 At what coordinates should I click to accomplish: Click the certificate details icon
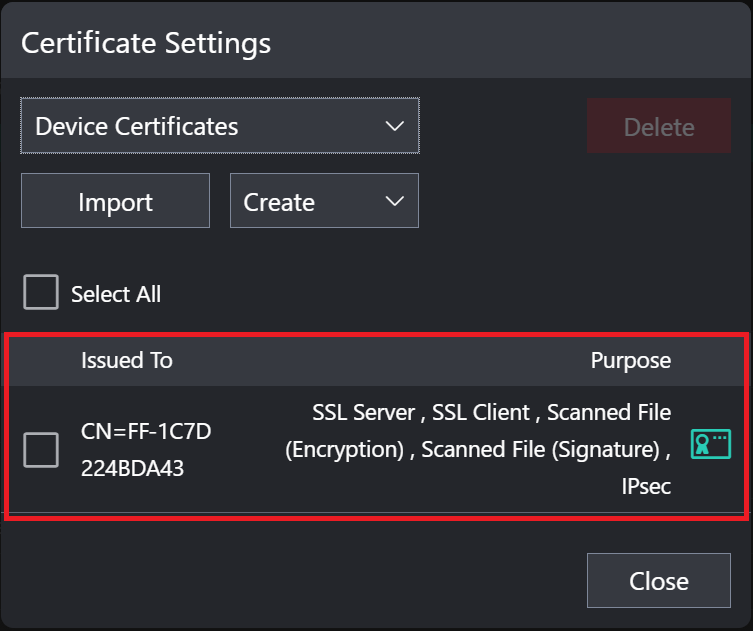[710, 445]
